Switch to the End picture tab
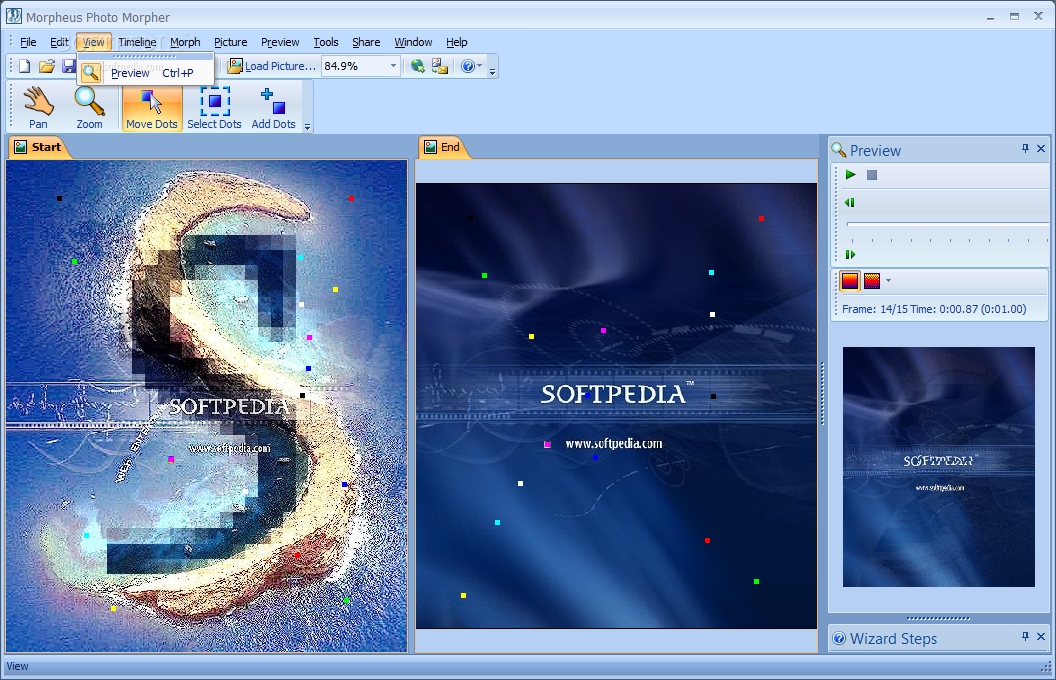Screen dimensions: 1056x680 click(442, 147)
